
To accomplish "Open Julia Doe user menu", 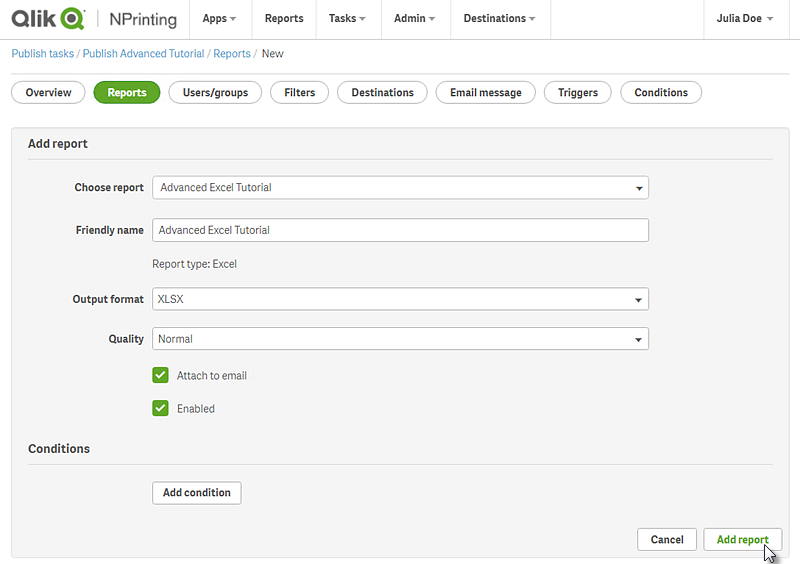I will click(745, 19).
